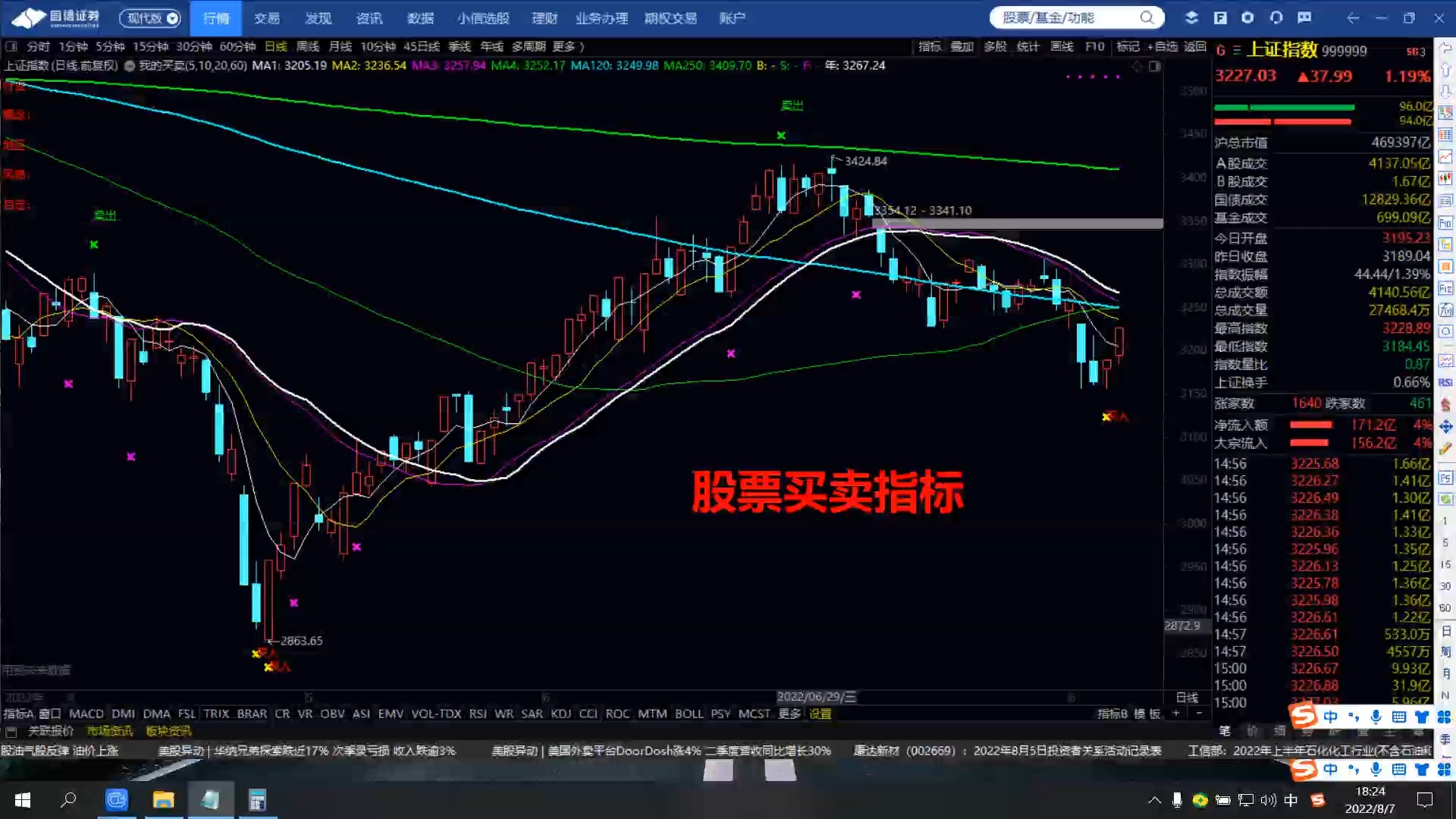Open the 画线 drawing tools

pos(1062,47)
